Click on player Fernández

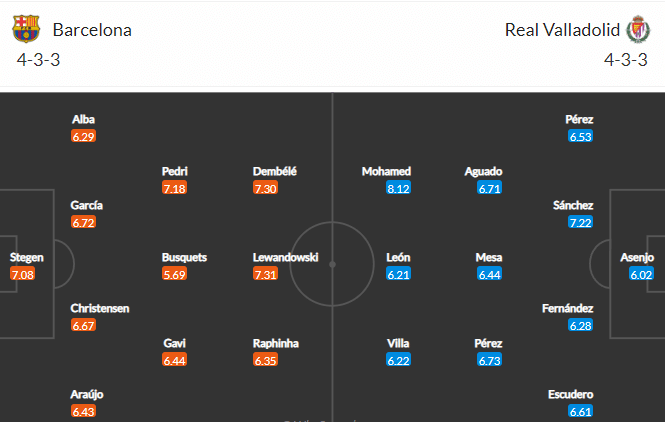coord(567,308)
